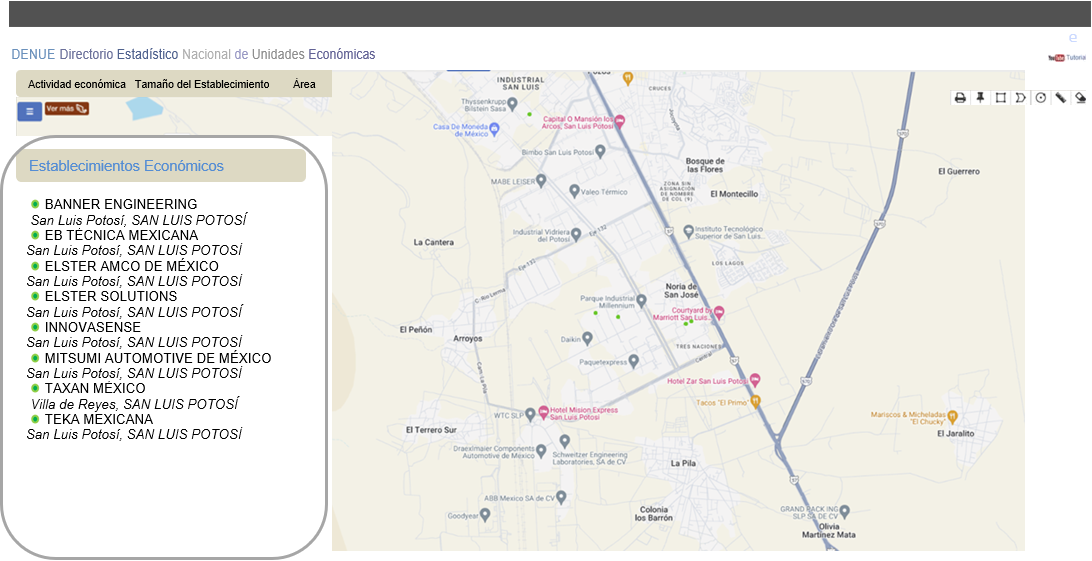Click the Arroyos map label

(x=467, y=338)
